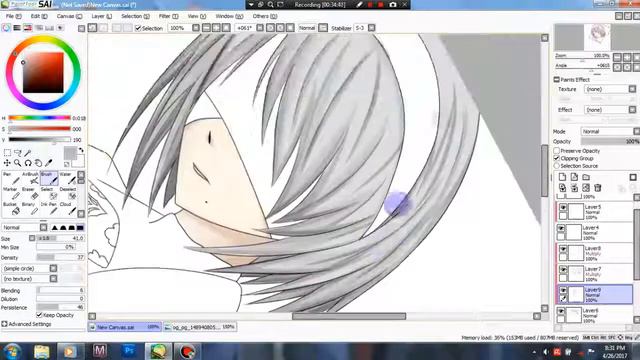Create a new layer in layer panel

pos(562,177)
